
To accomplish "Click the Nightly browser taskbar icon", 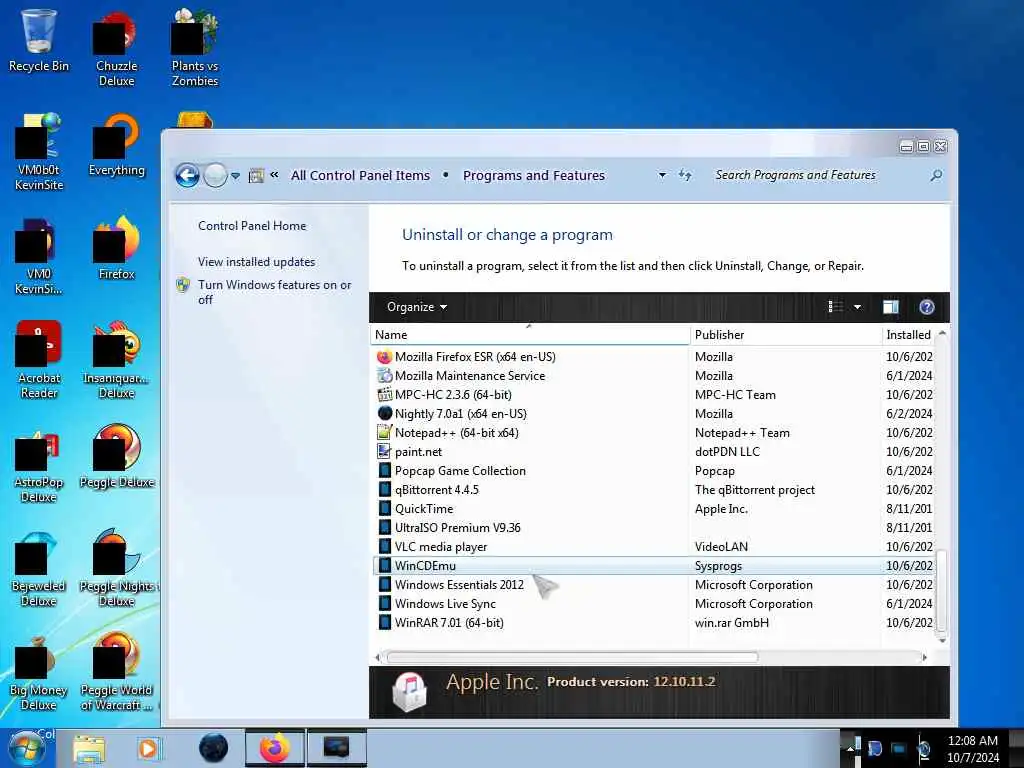I will [214, 748].
